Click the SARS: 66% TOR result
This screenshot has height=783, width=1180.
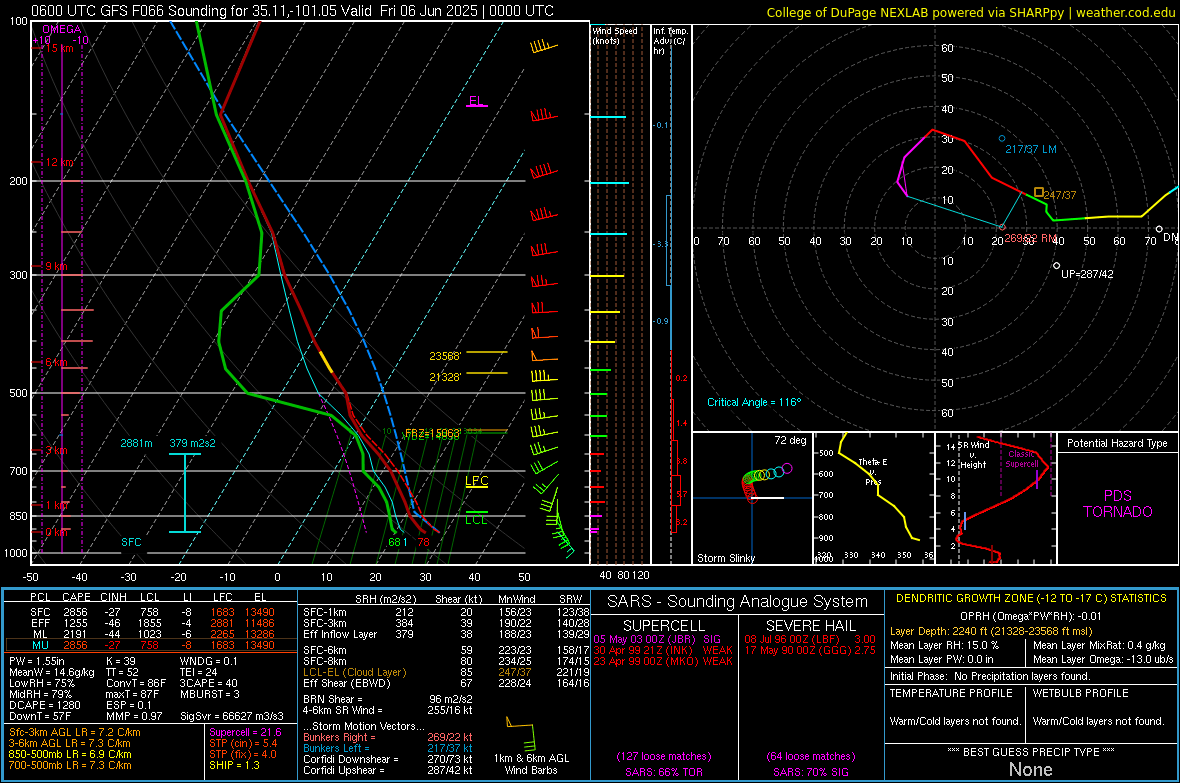coord(663,772)
